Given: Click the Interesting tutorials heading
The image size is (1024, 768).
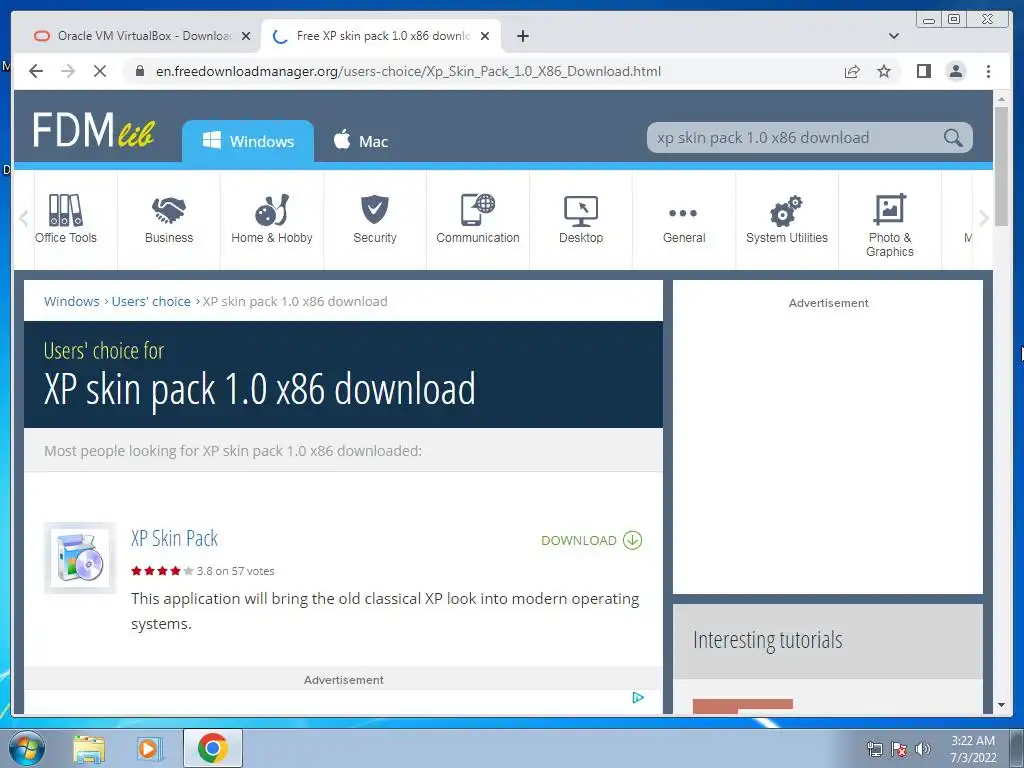Looking at the screenshot, I should pos(767,640).
